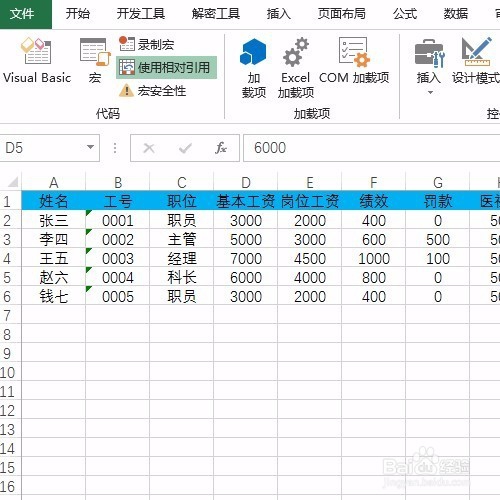
Task: Open the 加载项 add-ins store icon
Action: point(253,68)
